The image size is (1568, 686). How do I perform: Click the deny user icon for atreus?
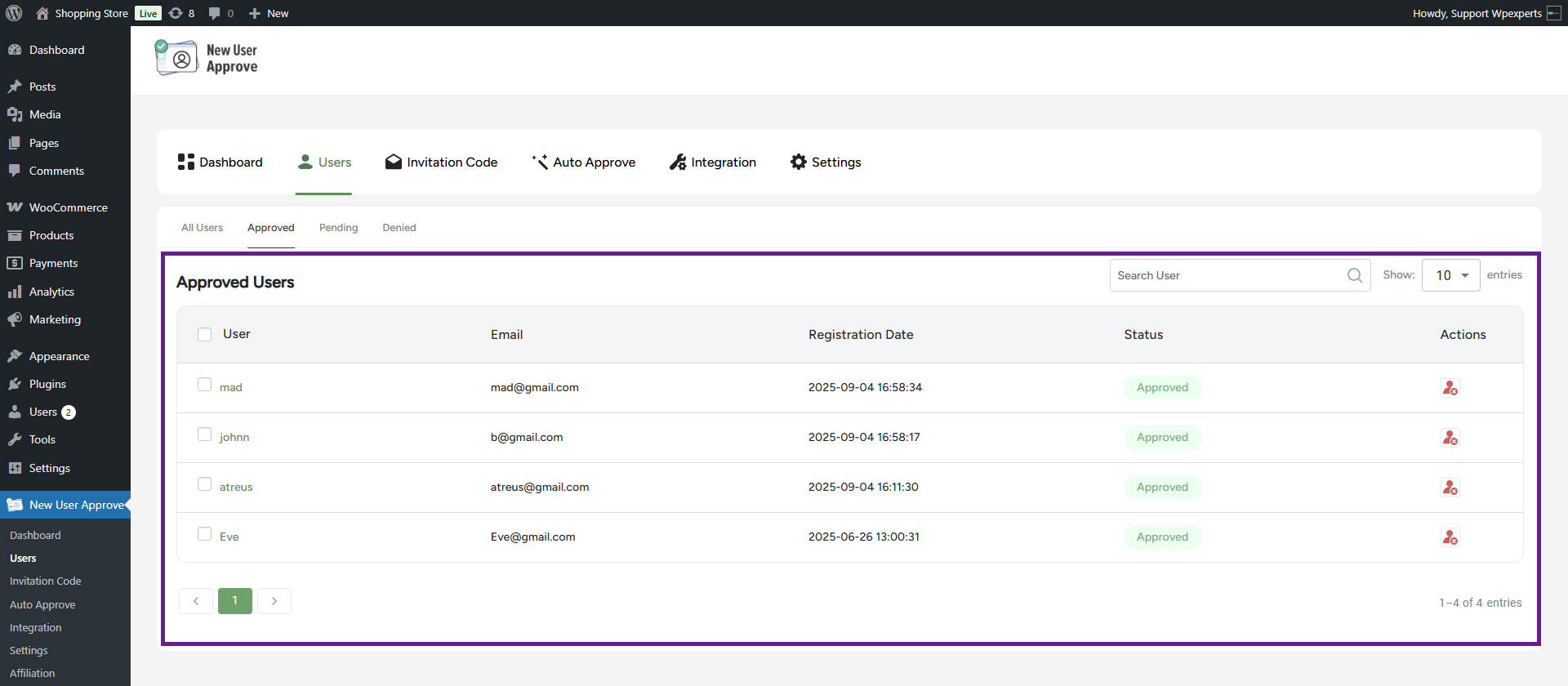pyautogui.click(x=1450, y=488)
